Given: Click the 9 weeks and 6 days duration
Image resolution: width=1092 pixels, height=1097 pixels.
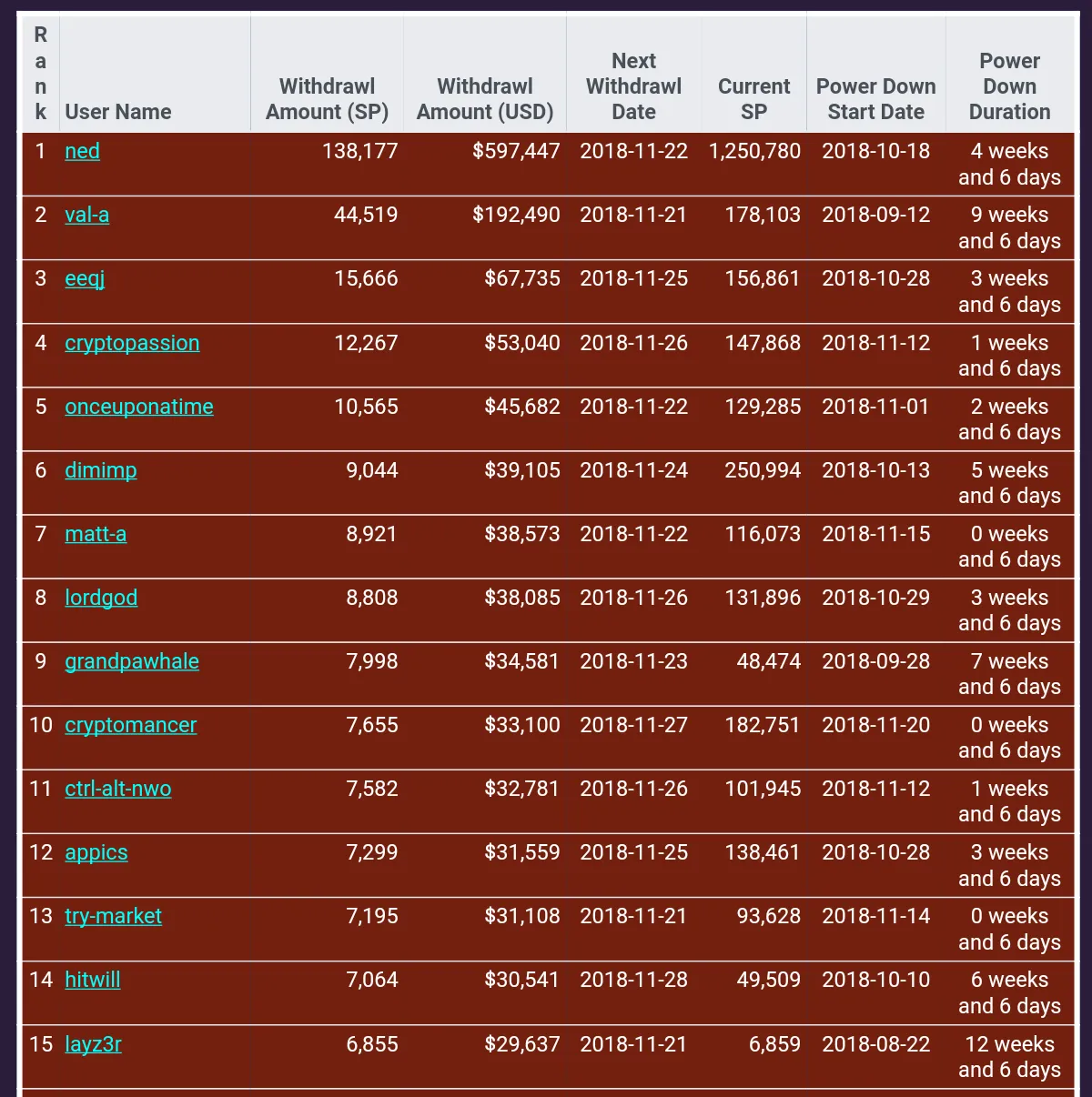Looking at the screenshot, I should click(1010, 228).
